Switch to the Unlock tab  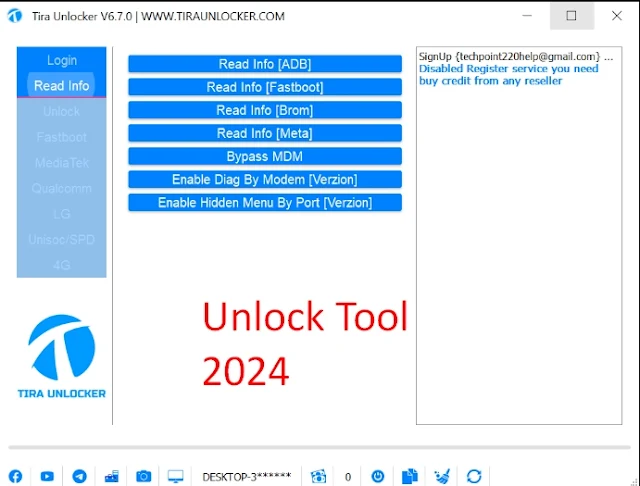(62, 111)
